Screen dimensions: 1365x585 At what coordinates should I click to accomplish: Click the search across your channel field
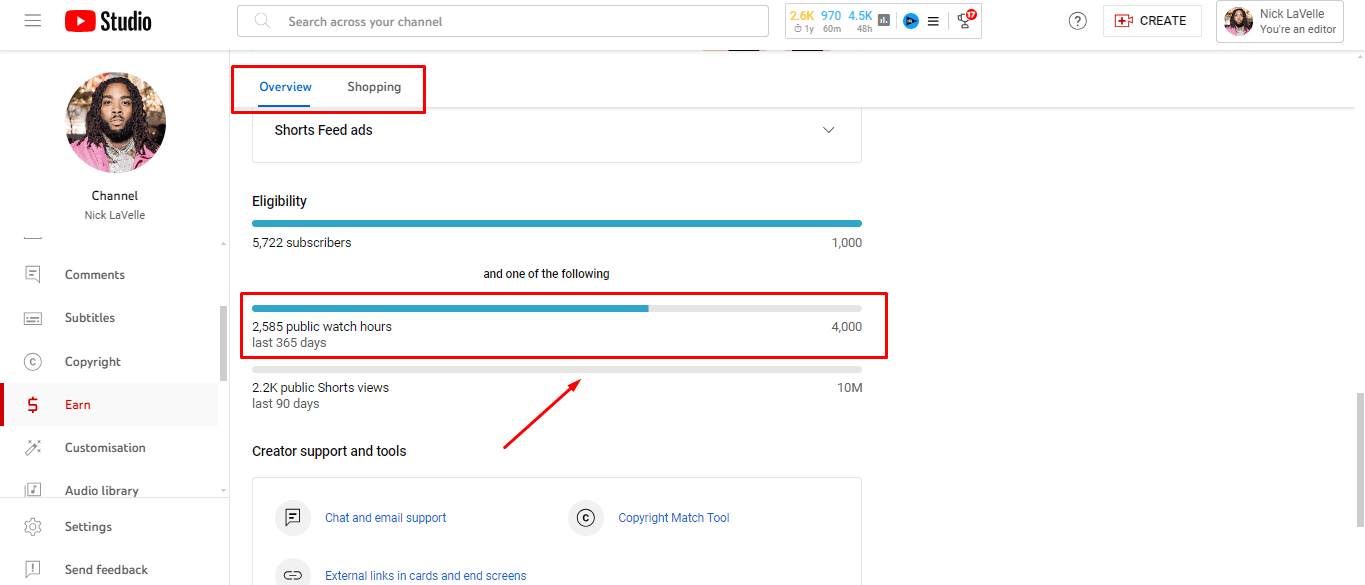(x=503, y=21)
